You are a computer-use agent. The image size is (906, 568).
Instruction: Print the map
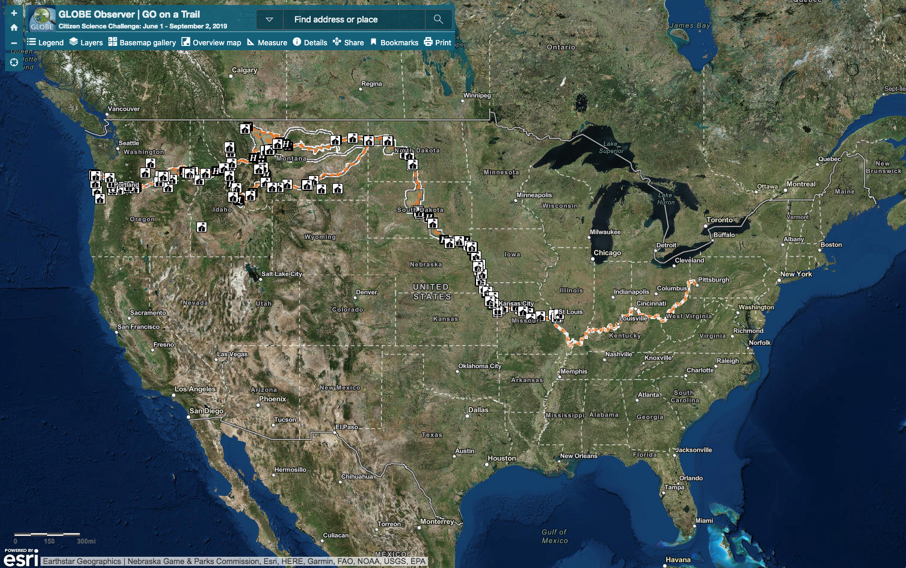[437, 42]
